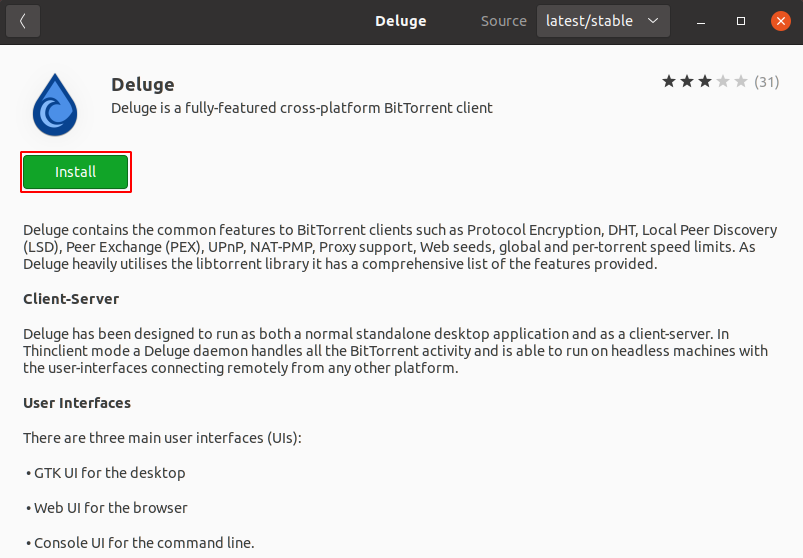Click the 'Deluge' title in the header bar

400,21
